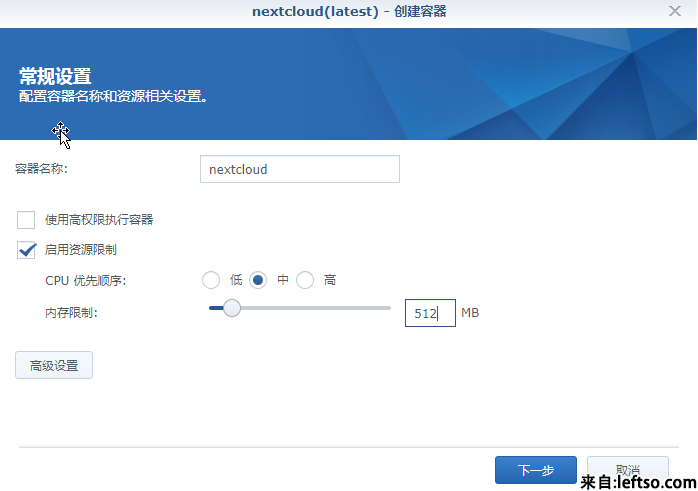Click the nextcloud(latest) - 创建容器 dialog title
Screen dimensions: 698x491
pos(349,12)
